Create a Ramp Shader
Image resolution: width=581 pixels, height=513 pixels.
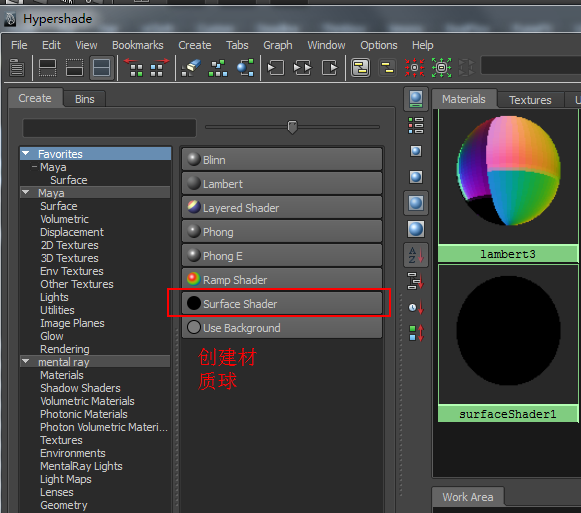(x=282, y=279)
